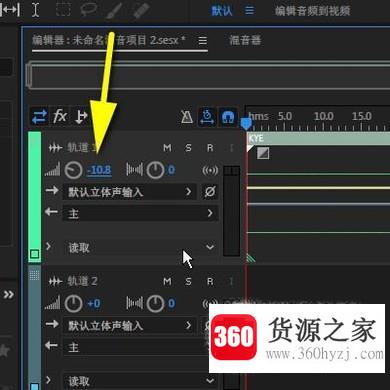Image resolution: width=390 pixels, height=390 pixels.
Task: Click the playhead marker on ruler
Action: pos(246,123)
